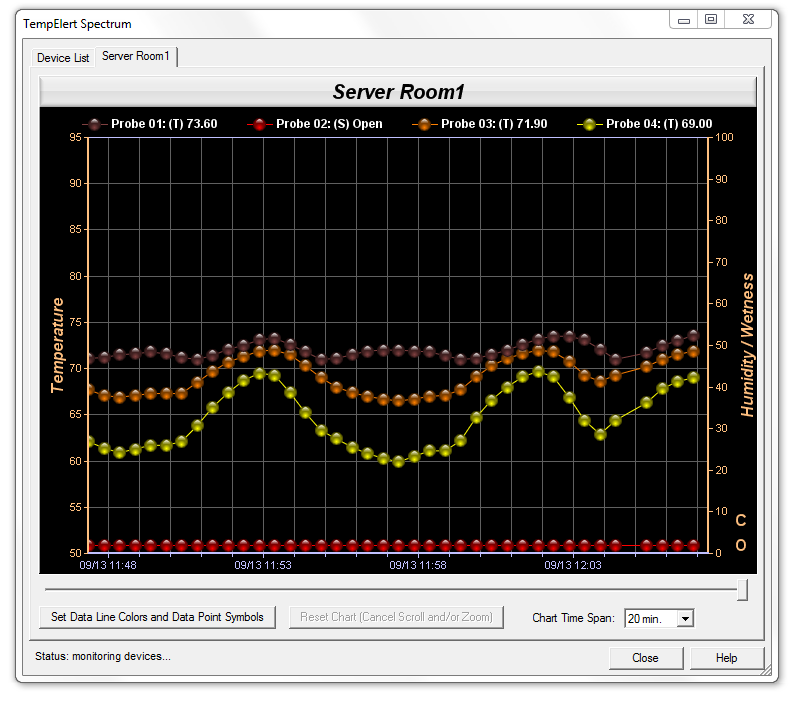
Task: Open Help
Action: (x=727, y=658)
